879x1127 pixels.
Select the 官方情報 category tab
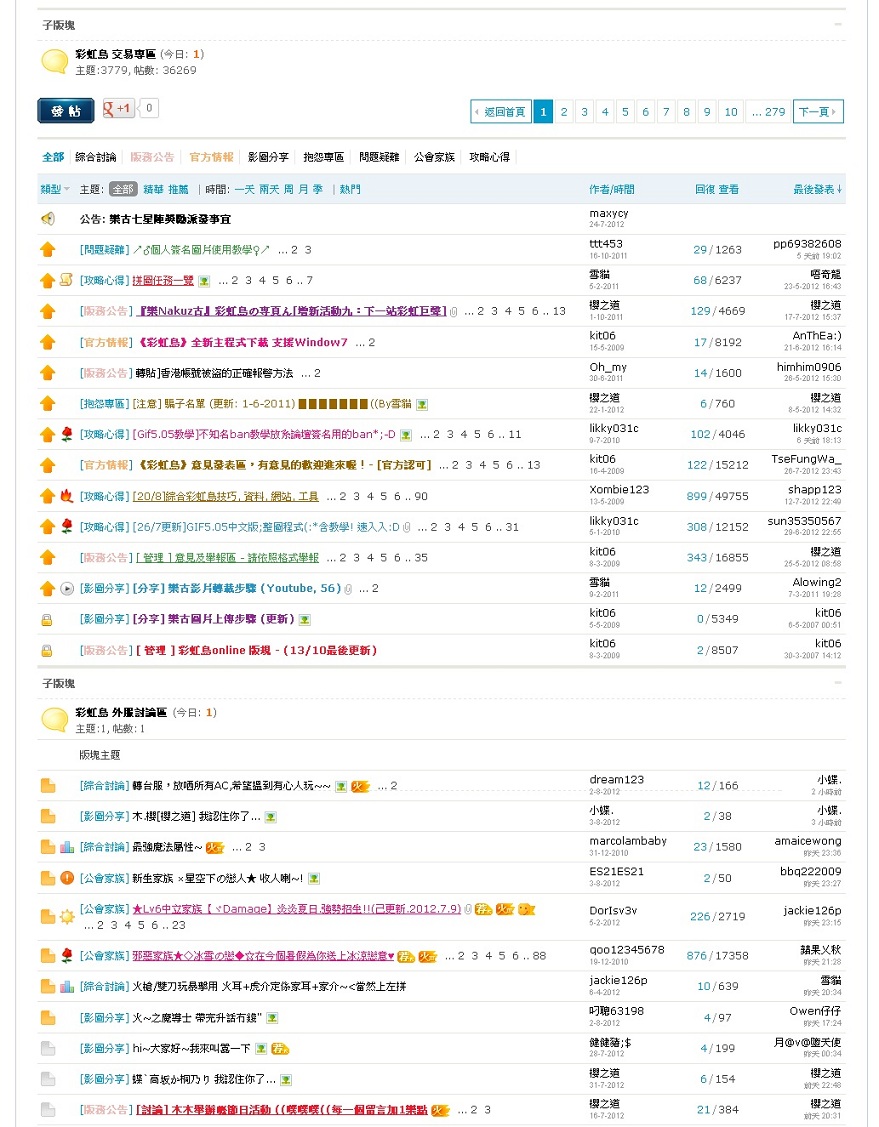[211, 157]
